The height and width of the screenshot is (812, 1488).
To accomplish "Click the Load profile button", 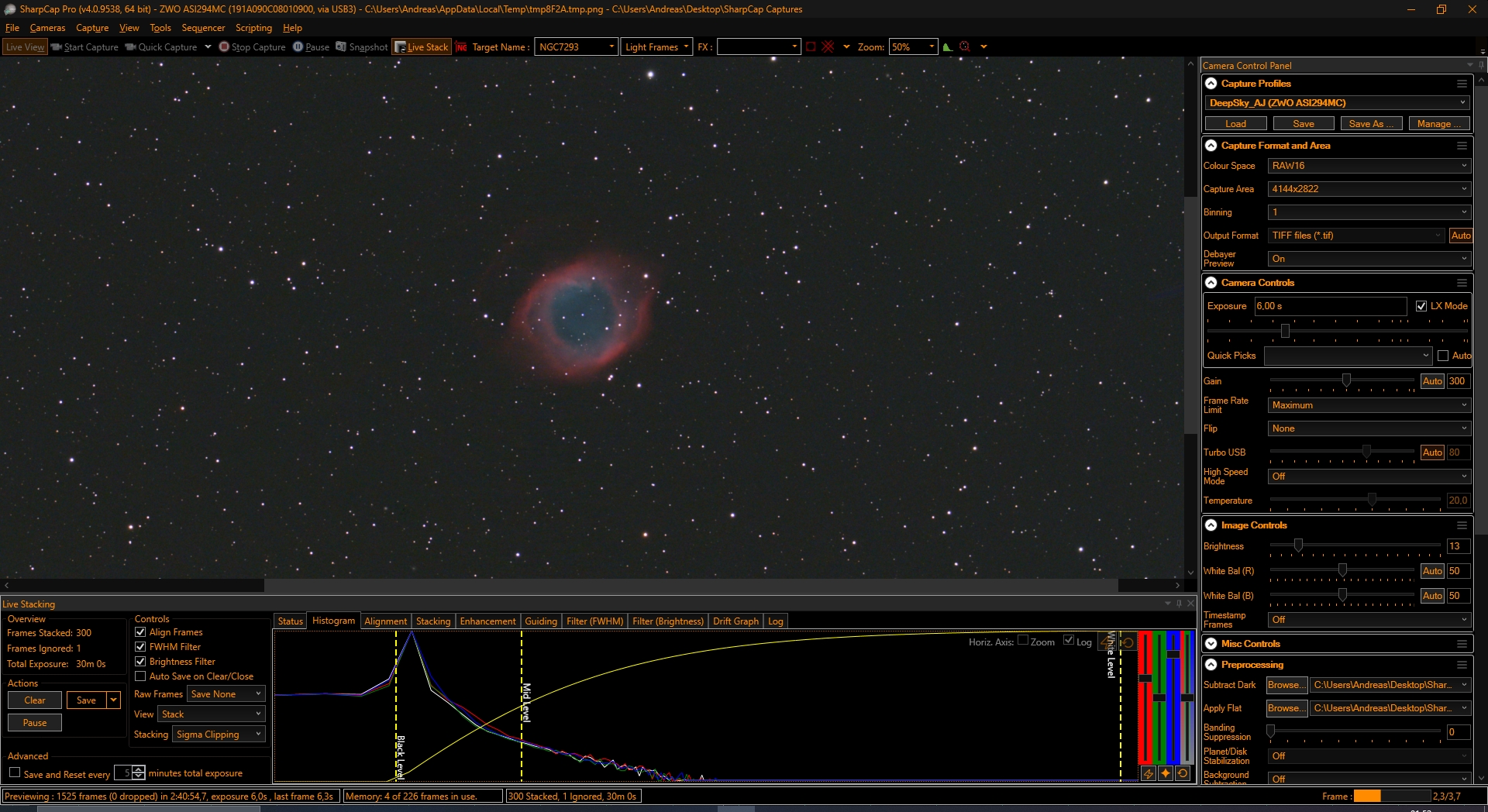I will point(1235,124).
